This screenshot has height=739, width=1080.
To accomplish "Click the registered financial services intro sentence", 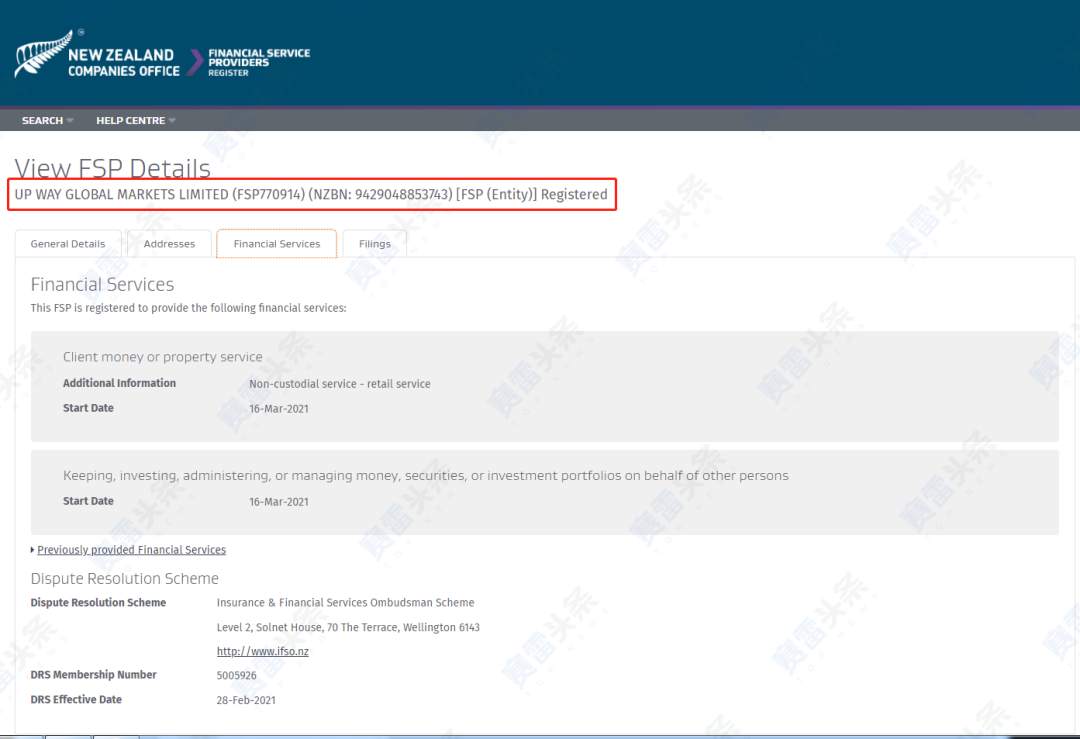I will click(x=188, y=308).
